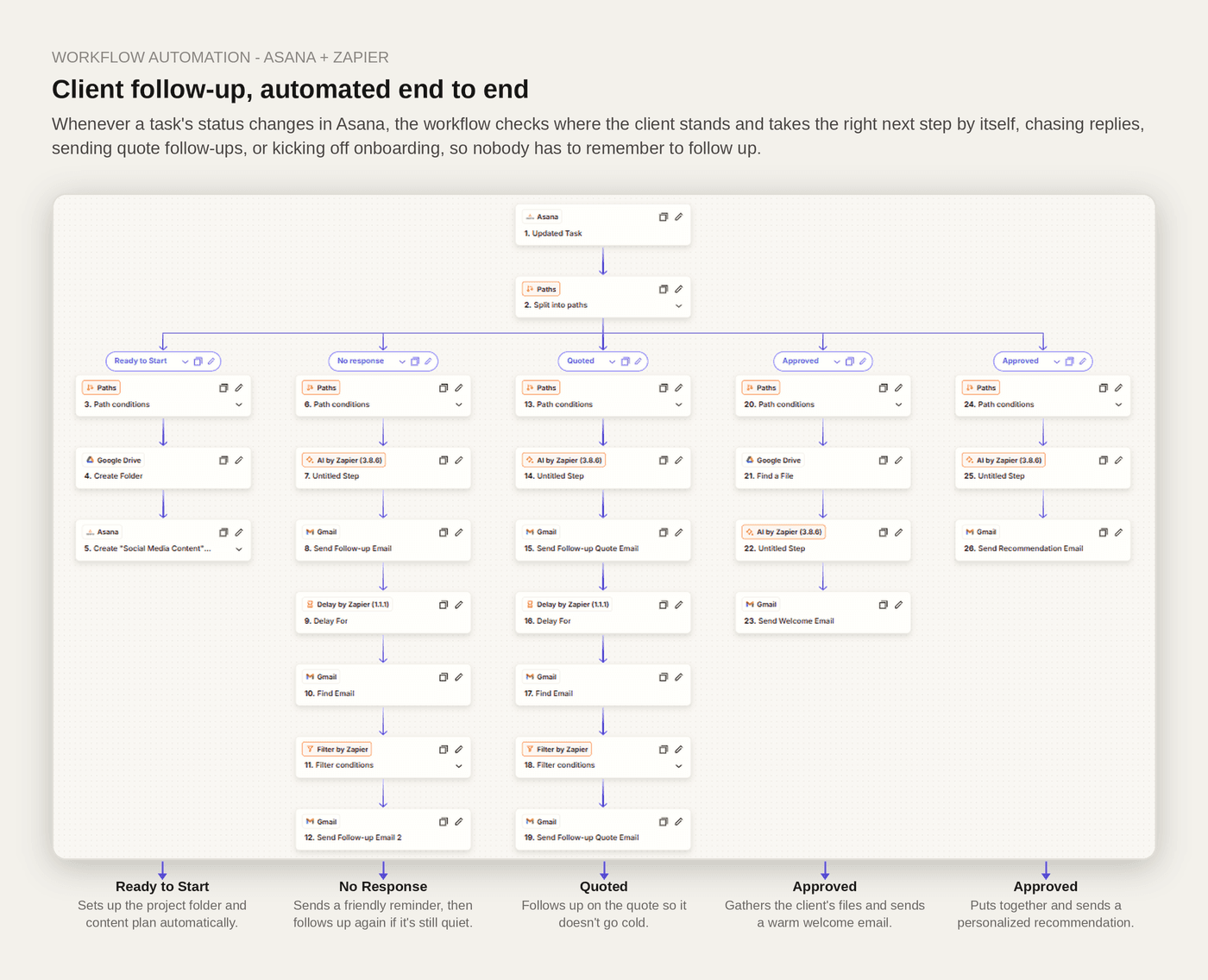Click Gmail badge on 23. Send Welcome Email
The height and width of the screenshot is (980, 1208).
click(x=761, y=605)
